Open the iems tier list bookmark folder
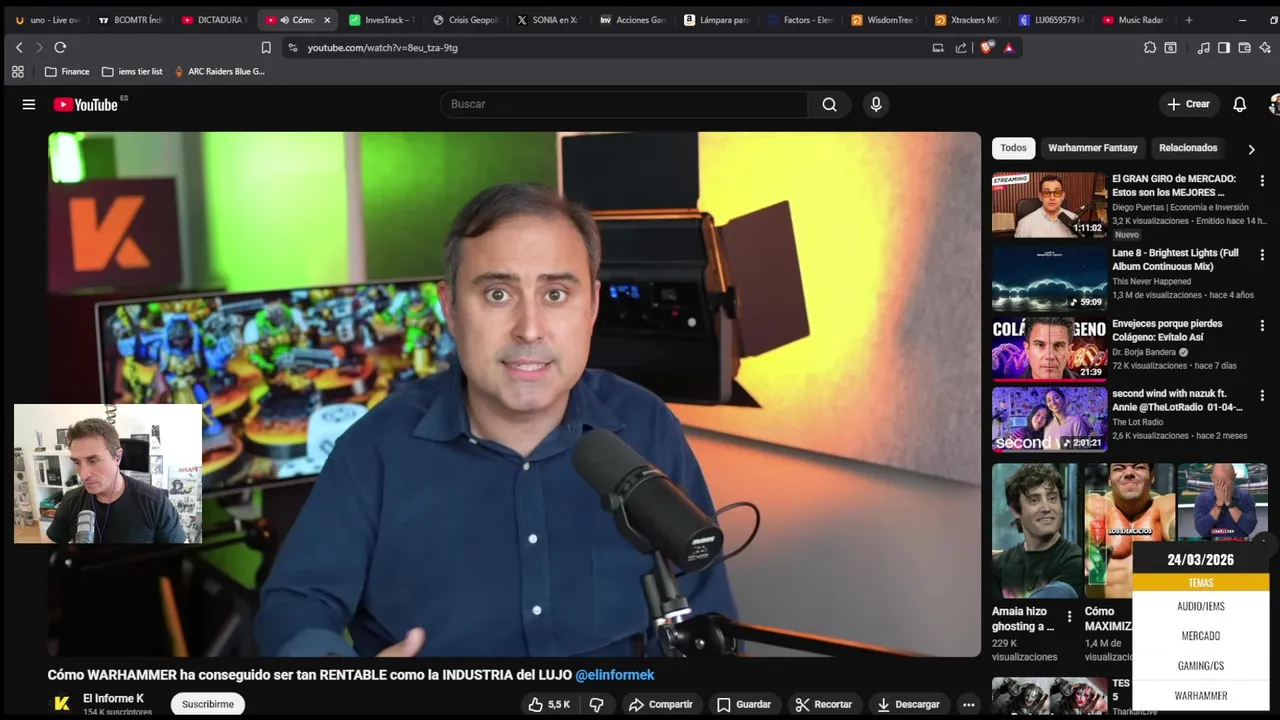Screen dimensions: 1280x720 tap(132, 71)
